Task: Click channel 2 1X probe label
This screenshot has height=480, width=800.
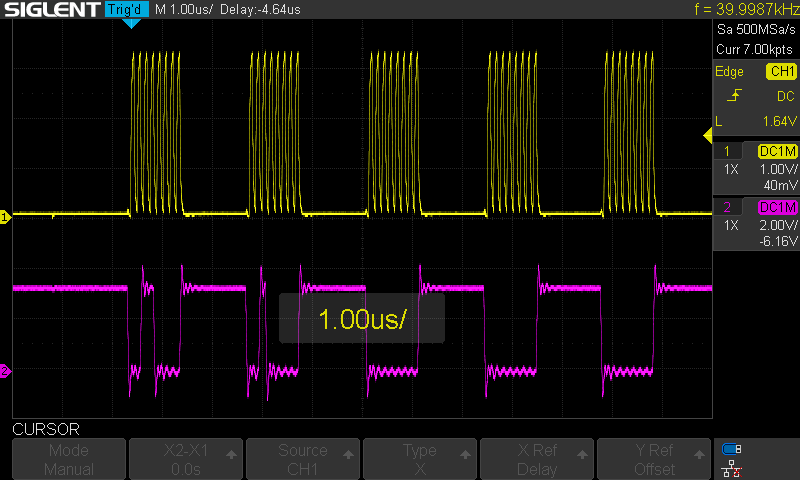Action: 731,225
